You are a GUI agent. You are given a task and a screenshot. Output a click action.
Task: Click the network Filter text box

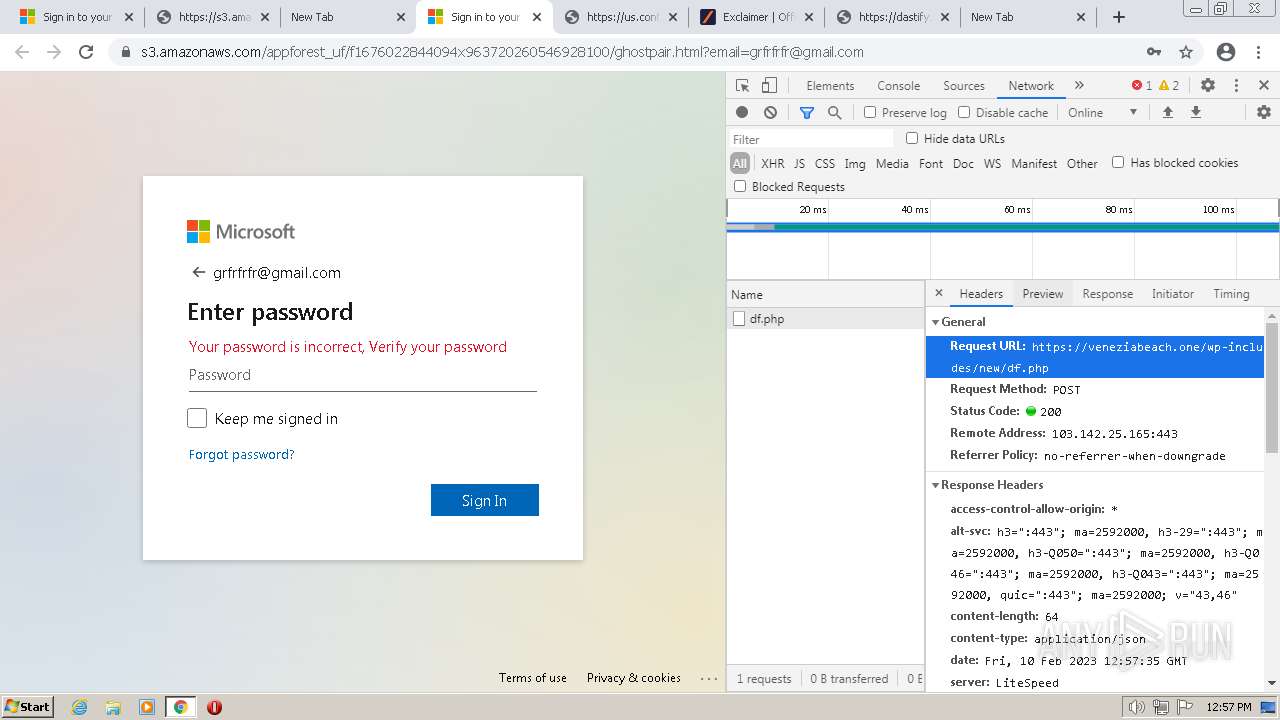(811, 139)
